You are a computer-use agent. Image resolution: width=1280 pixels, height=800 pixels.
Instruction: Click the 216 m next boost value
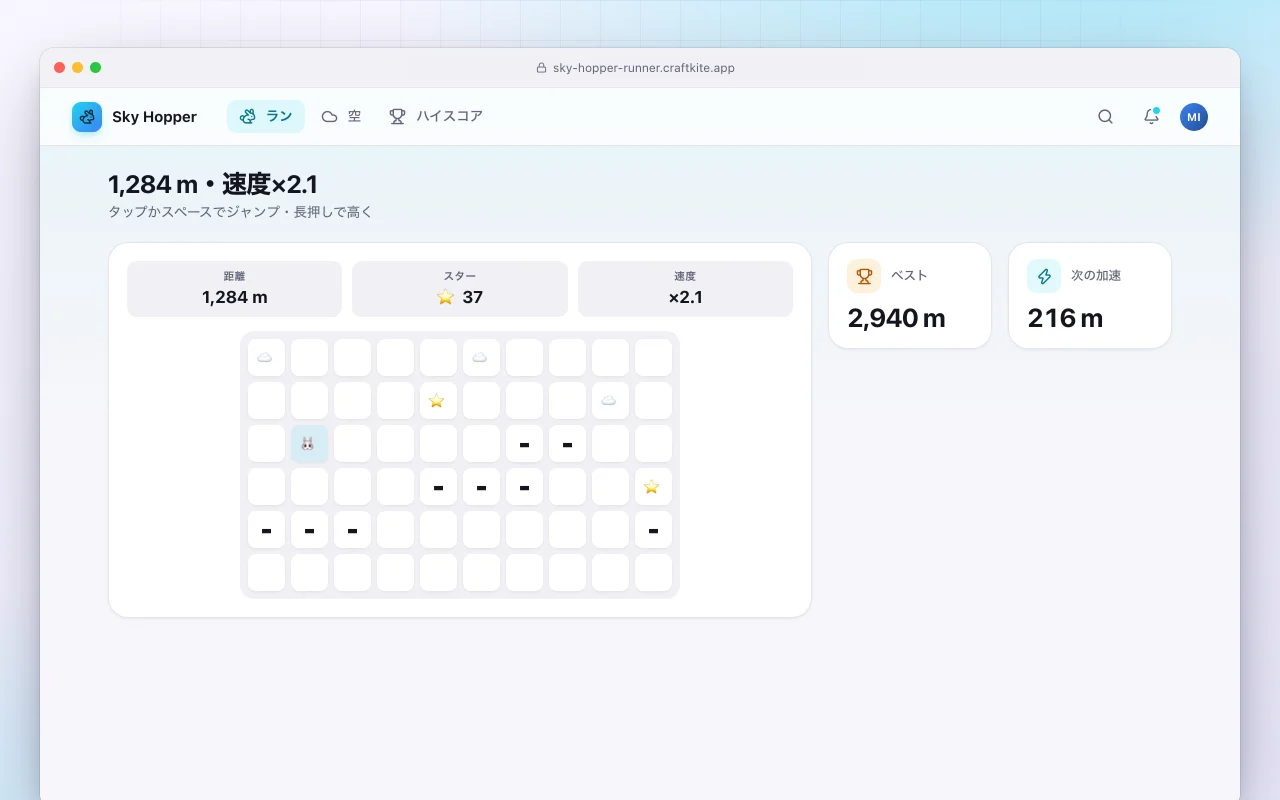coord(1065,318)
